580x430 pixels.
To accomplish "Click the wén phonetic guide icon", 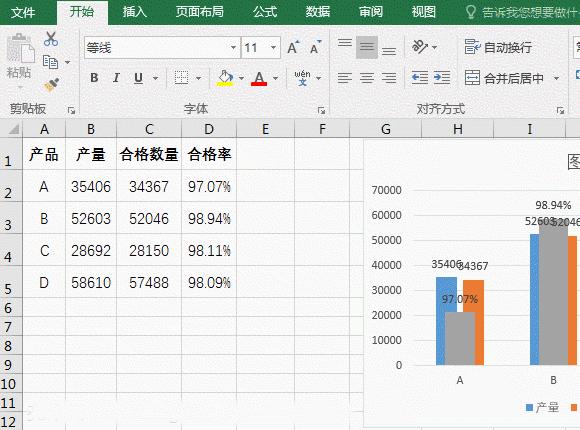I will pyautogui.click(x=302, y=78).
